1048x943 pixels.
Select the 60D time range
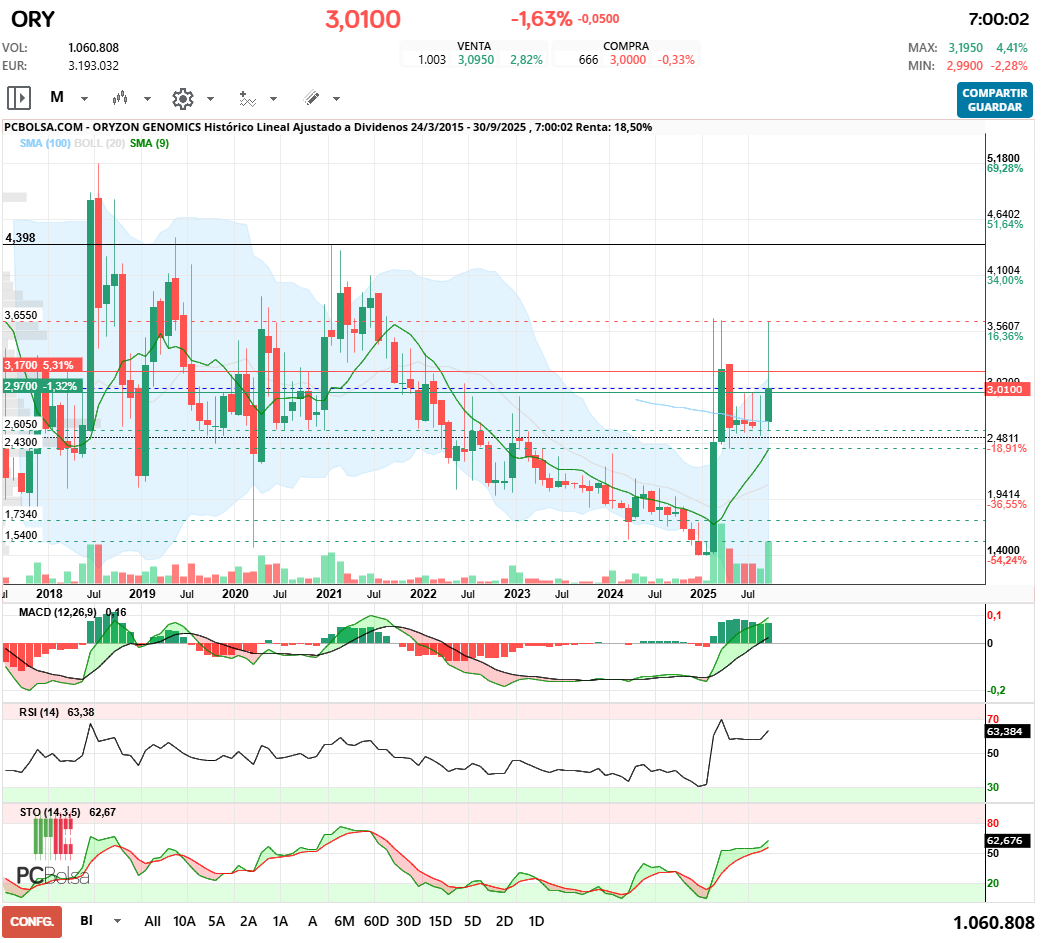[376, 921]
